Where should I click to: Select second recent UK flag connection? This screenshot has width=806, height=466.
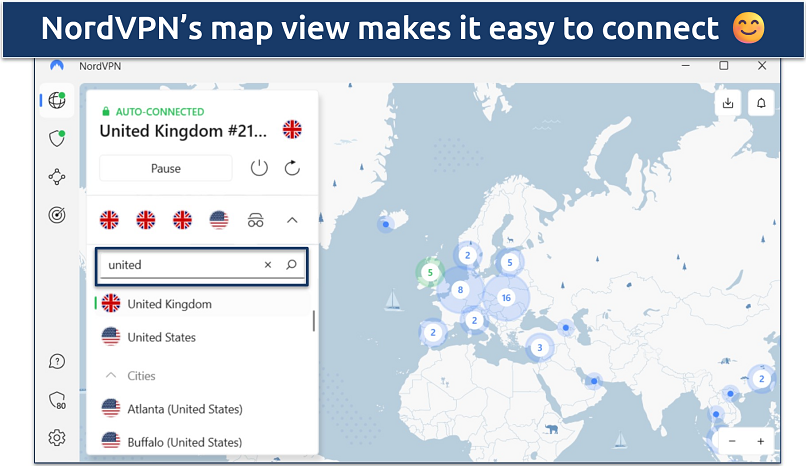(x=145, y=220)
